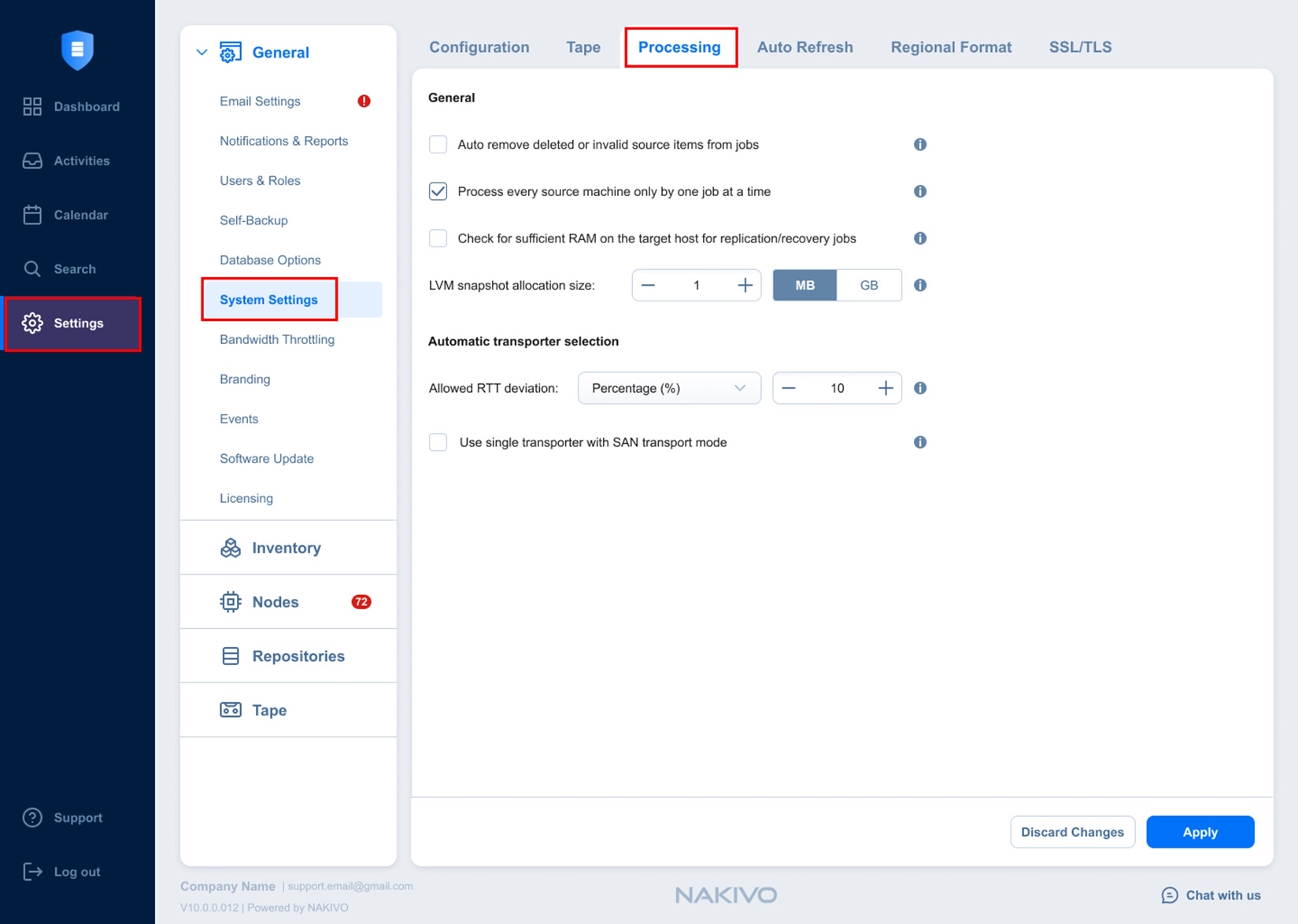Click the Apply button
Image resolution: width=1298 pixels, height=924 pixels.
[x=1199, y=832]
